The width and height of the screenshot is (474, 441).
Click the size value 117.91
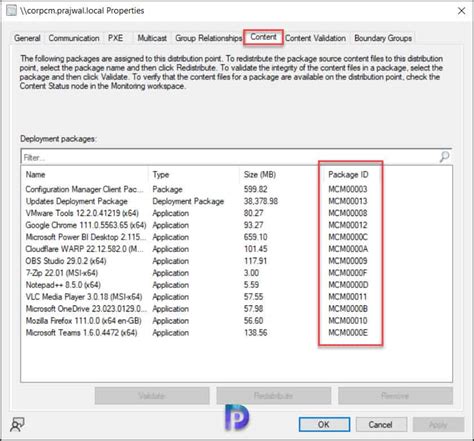255,261
